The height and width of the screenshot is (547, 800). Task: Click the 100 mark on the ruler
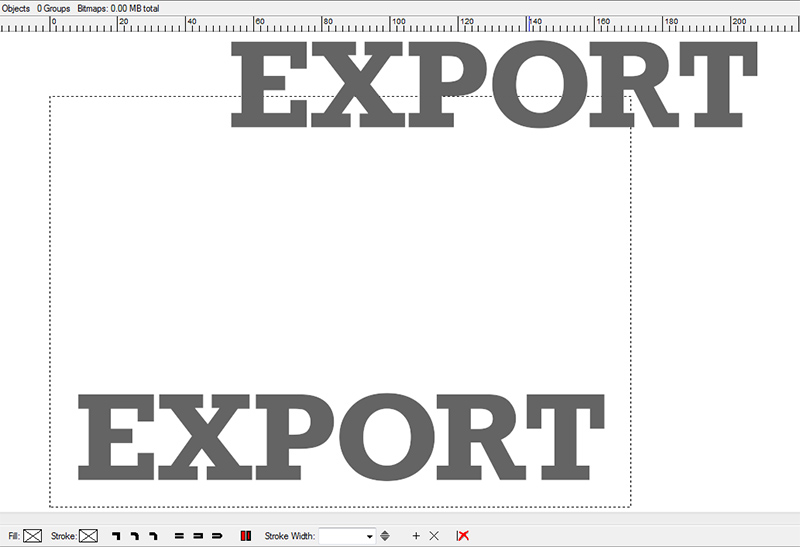[398, 21]
